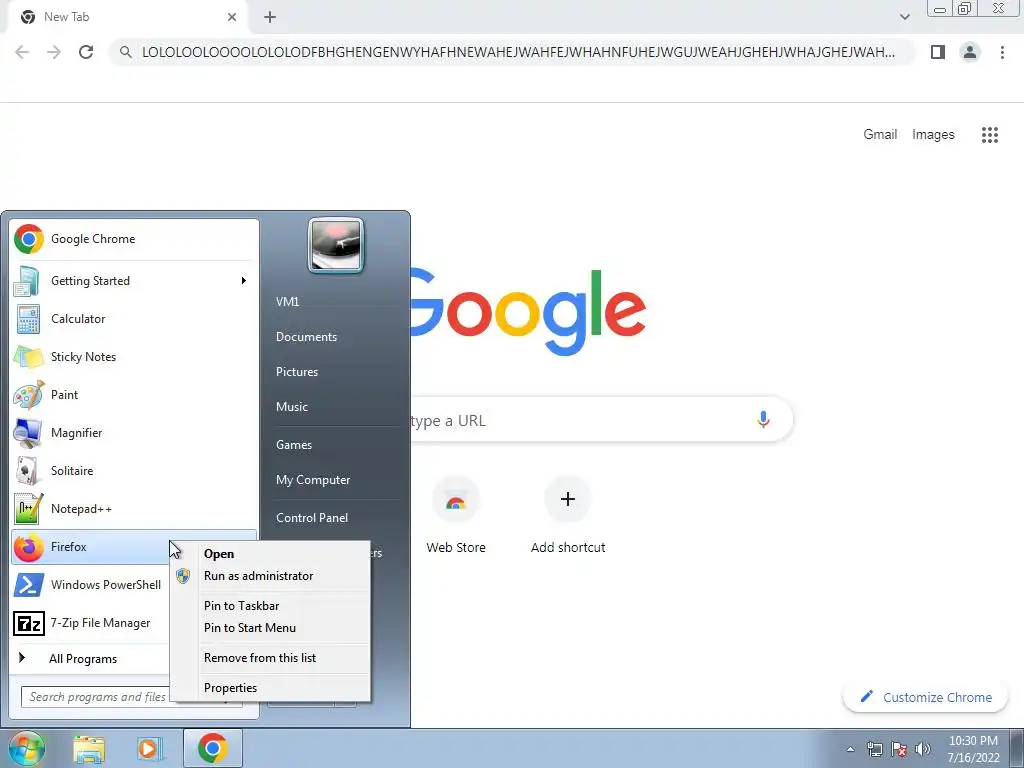Image resolution: width=1024 pixels, height=768 pixels.
Task: Select Remove from this list
Action: coord(270,658)
